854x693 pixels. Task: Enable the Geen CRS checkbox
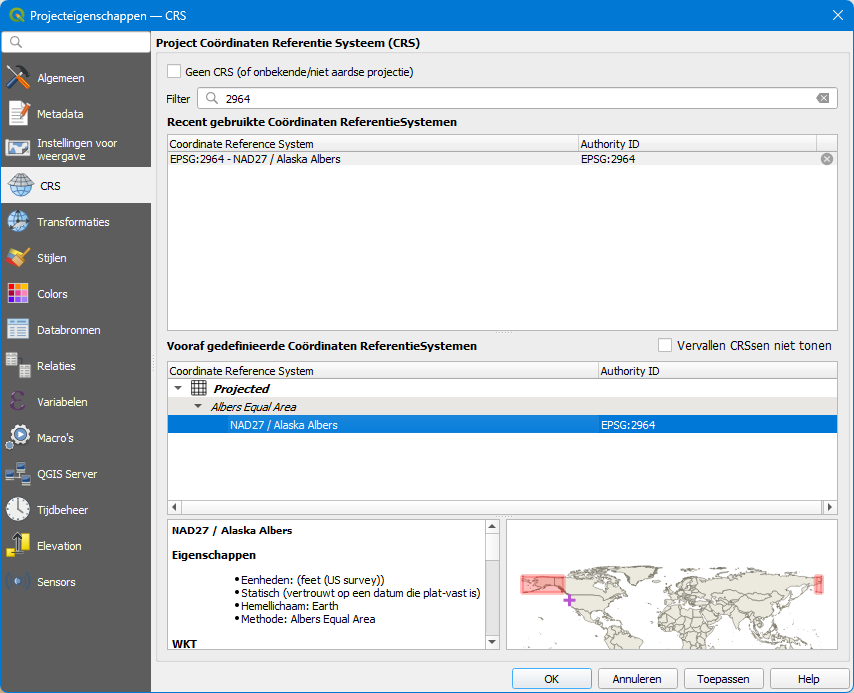174,72
